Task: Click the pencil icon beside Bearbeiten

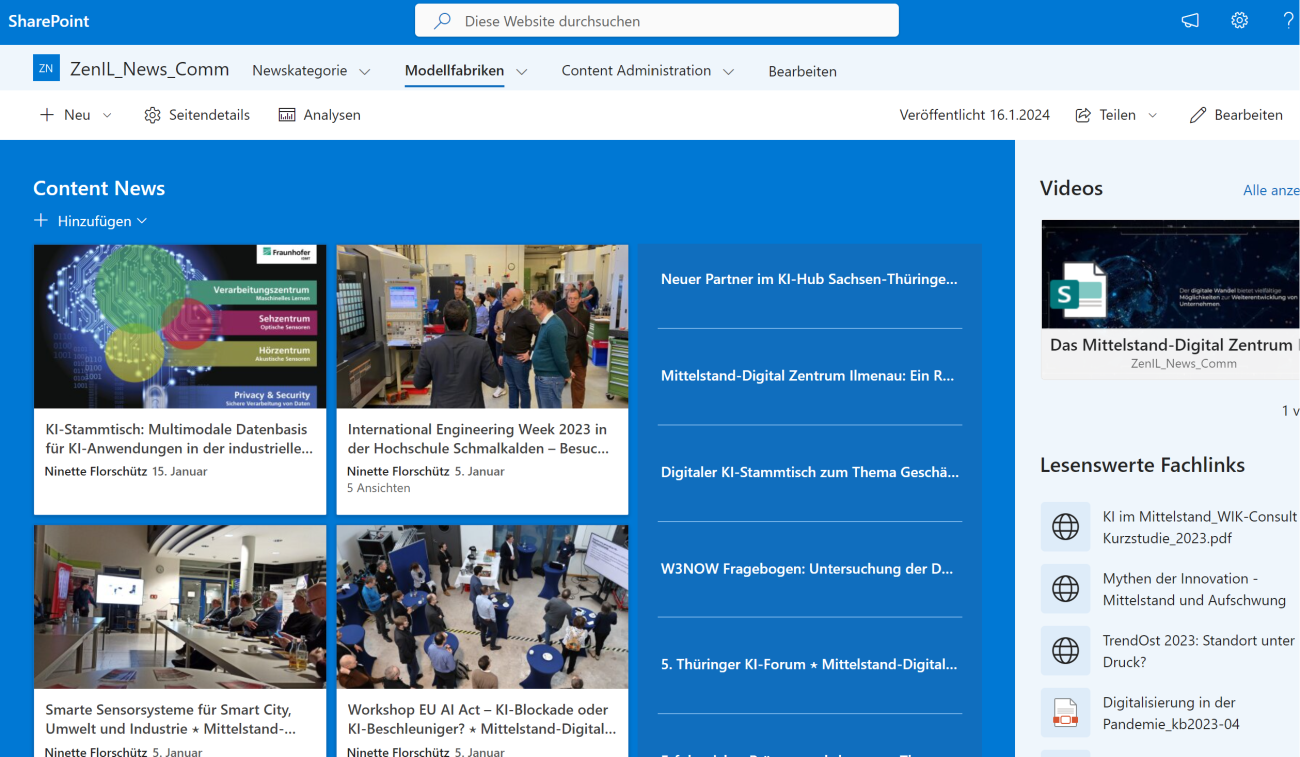Action: point(1198,115)
